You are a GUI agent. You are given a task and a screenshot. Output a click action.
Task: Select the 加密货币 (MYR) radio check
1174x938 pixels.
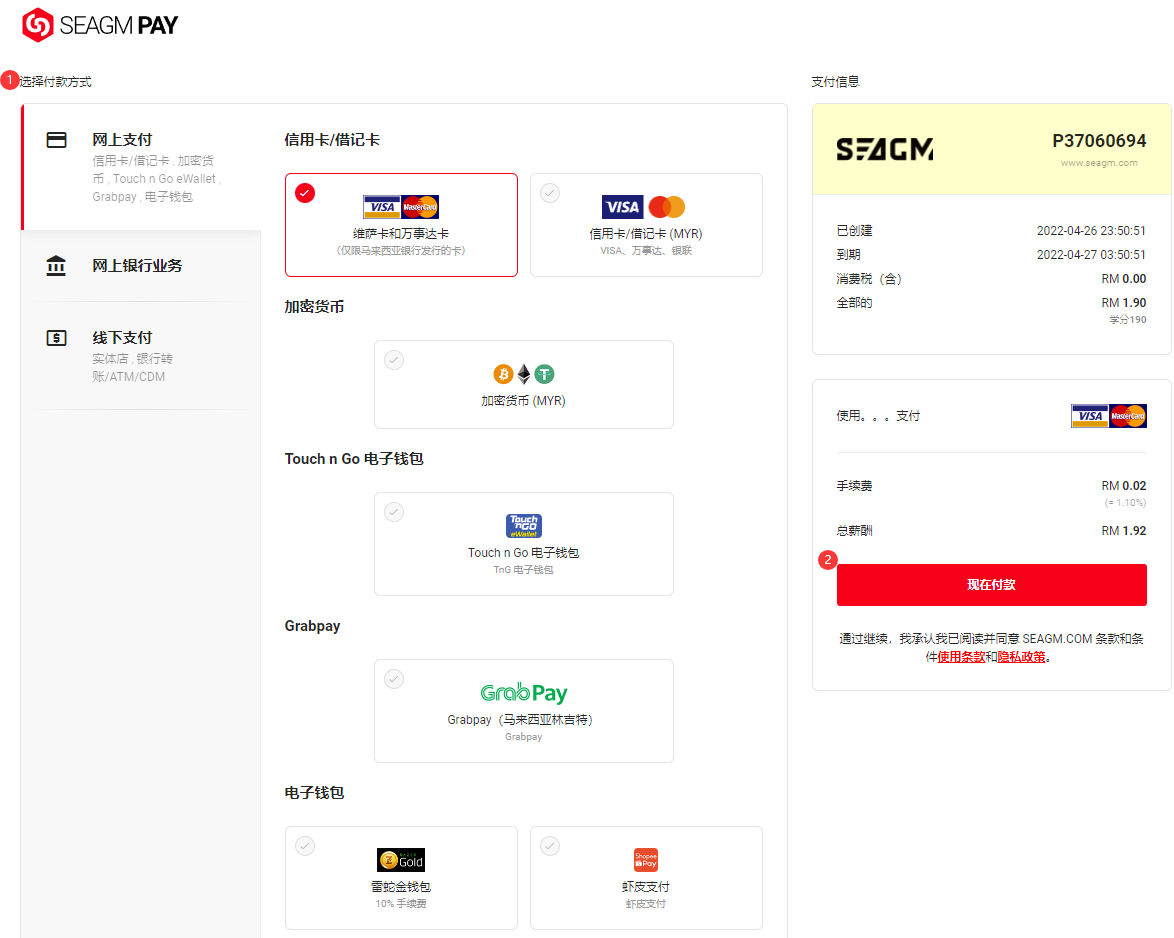point(394,360)
